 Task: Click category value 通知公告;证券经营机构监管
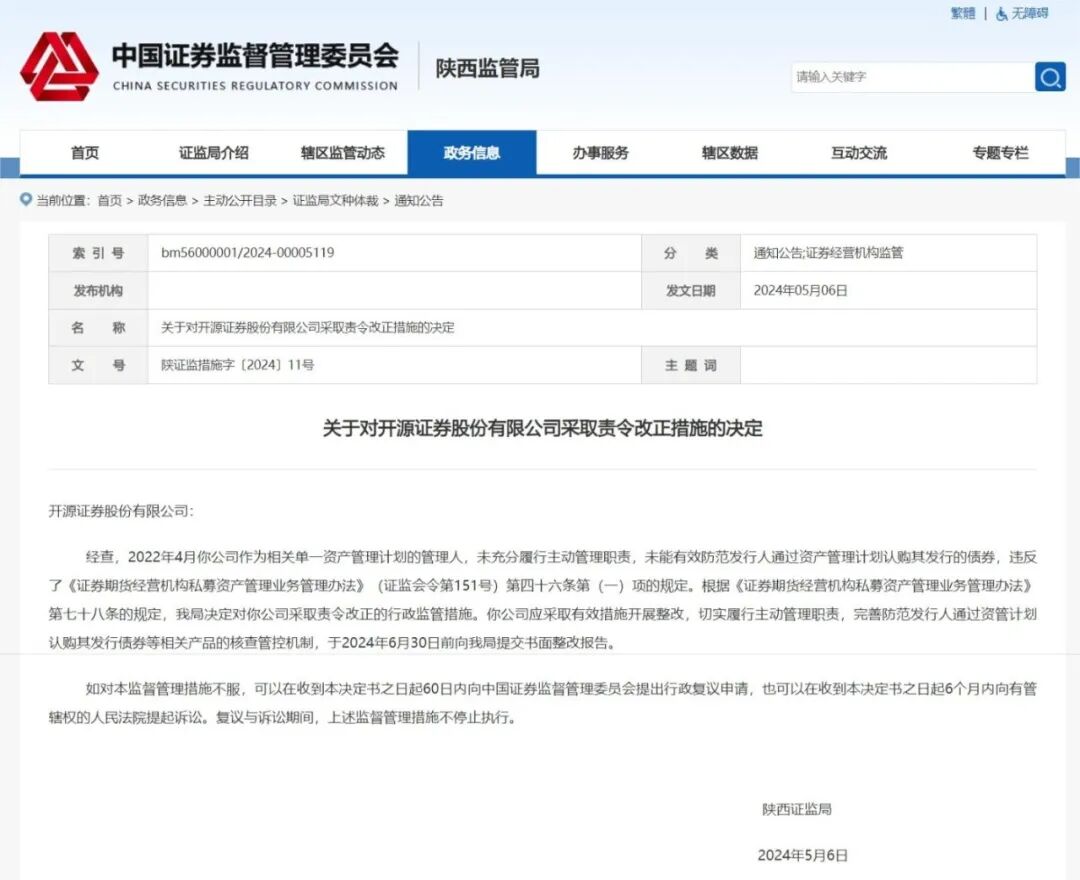coord(828,253)
